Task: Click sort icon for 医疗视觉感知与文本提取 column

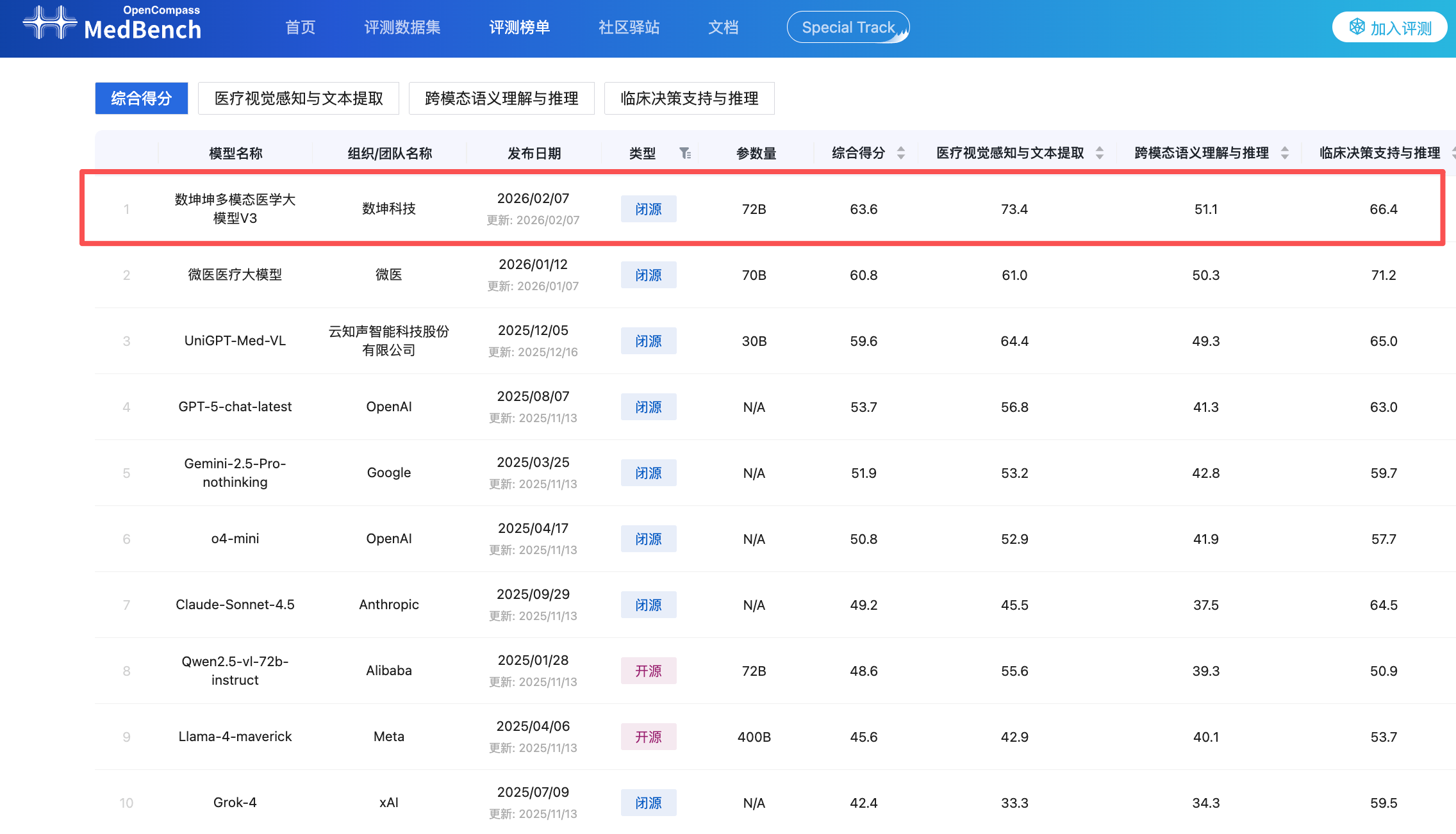Action: click(x=1098, y=153)
